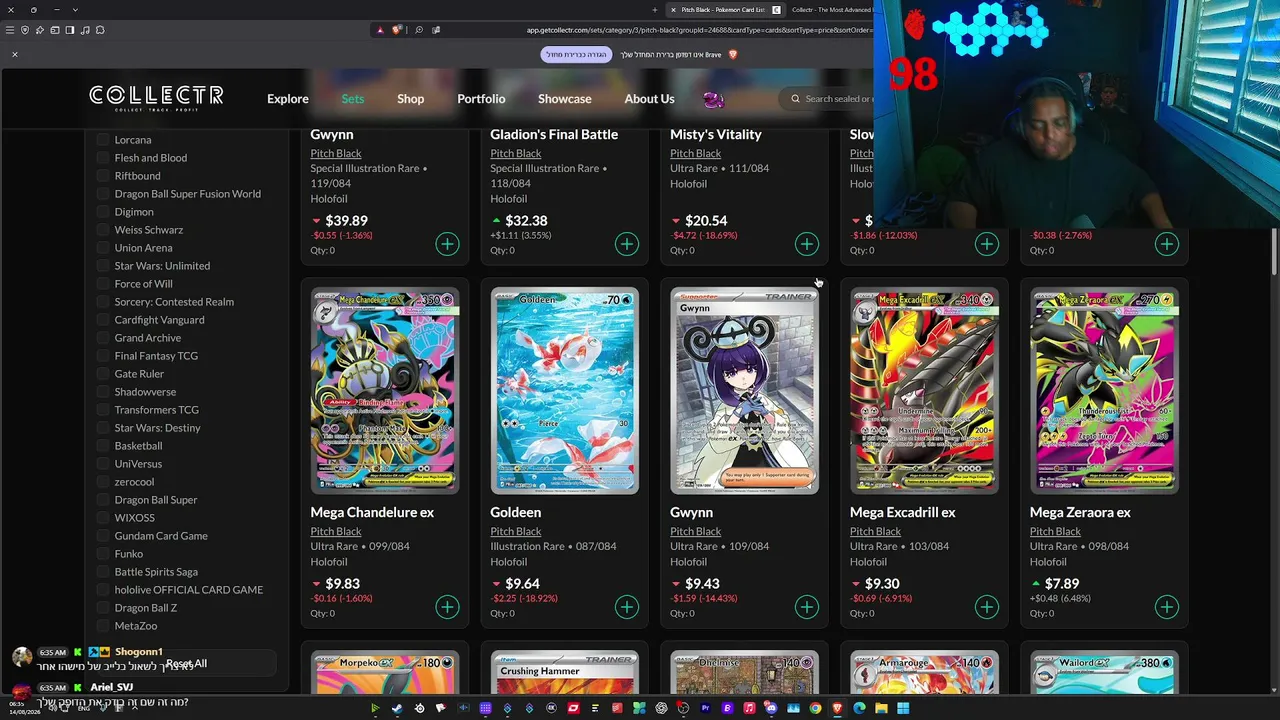This screenshot has width=1280, height=720.
Task: Open Brave Shields icon in address bar
Action: click(397, 30)
